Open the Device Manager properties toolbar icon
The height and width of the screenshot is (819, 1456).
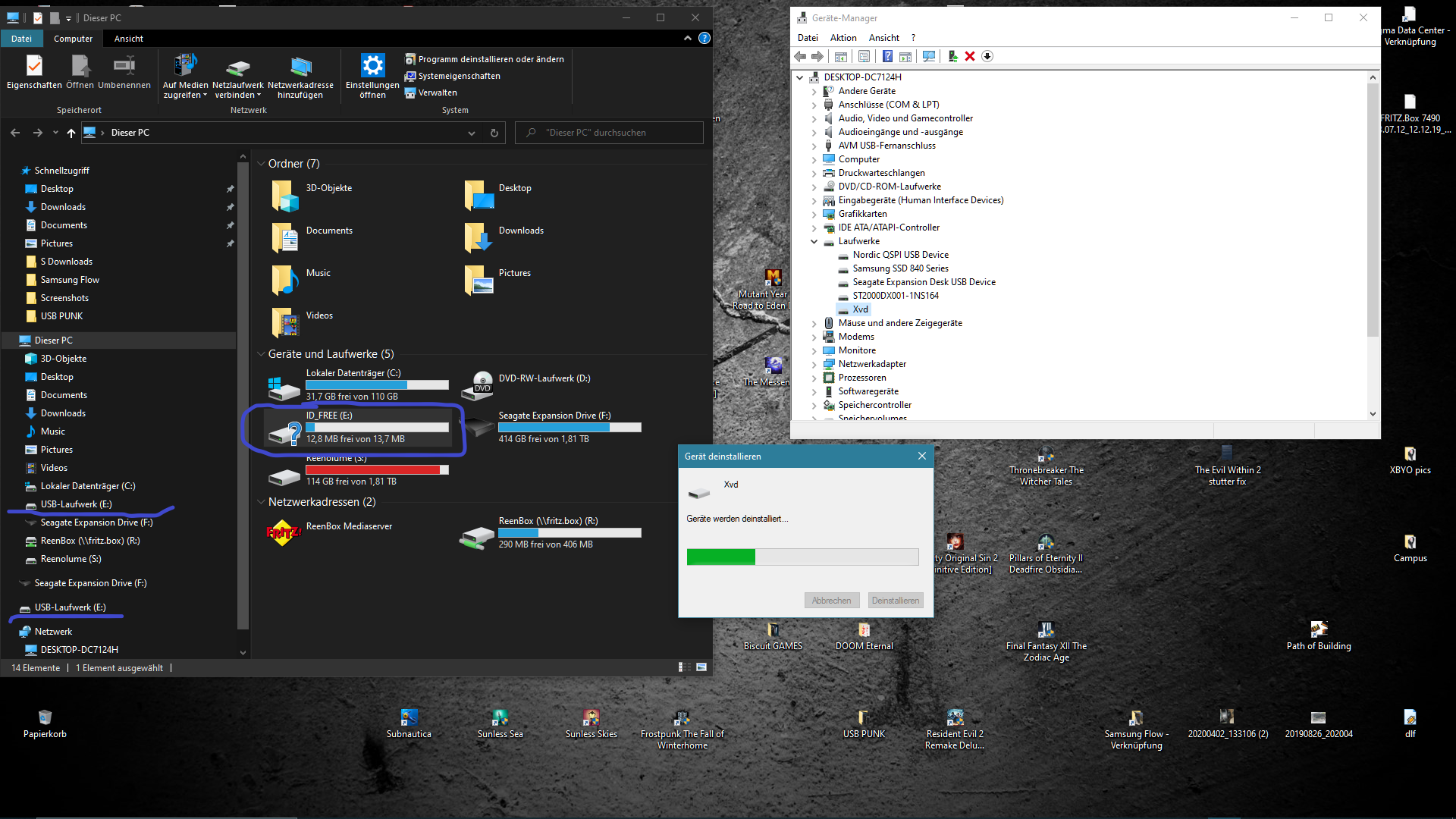point(864,56)
